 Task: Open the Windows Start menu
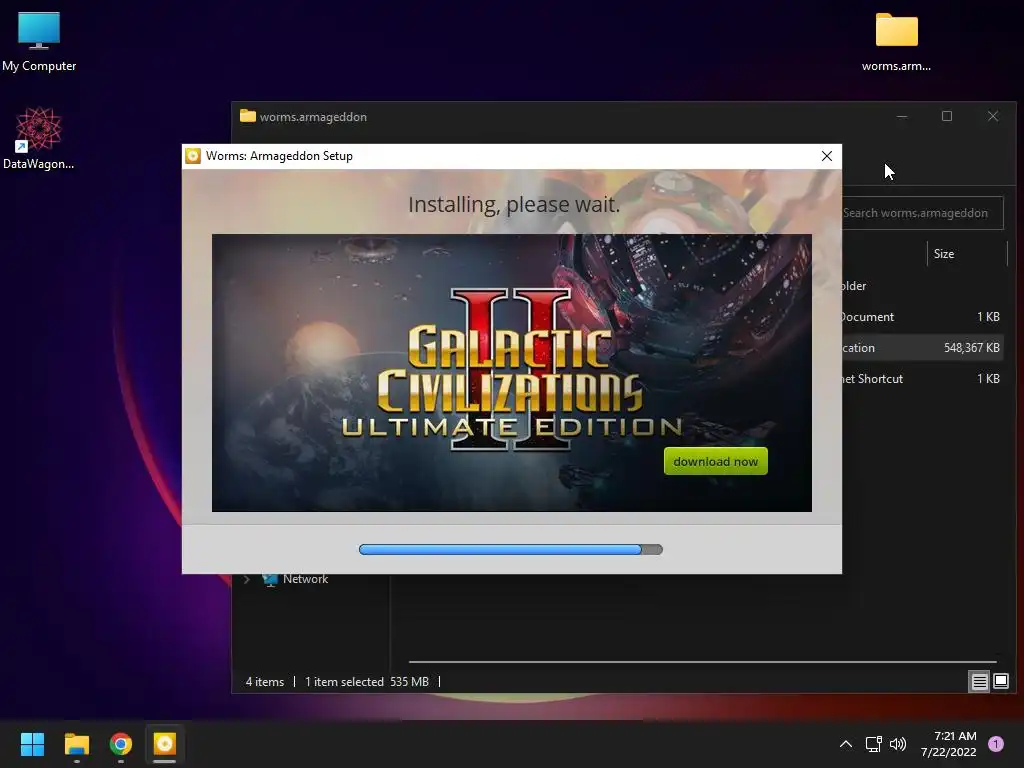(32, 744)
